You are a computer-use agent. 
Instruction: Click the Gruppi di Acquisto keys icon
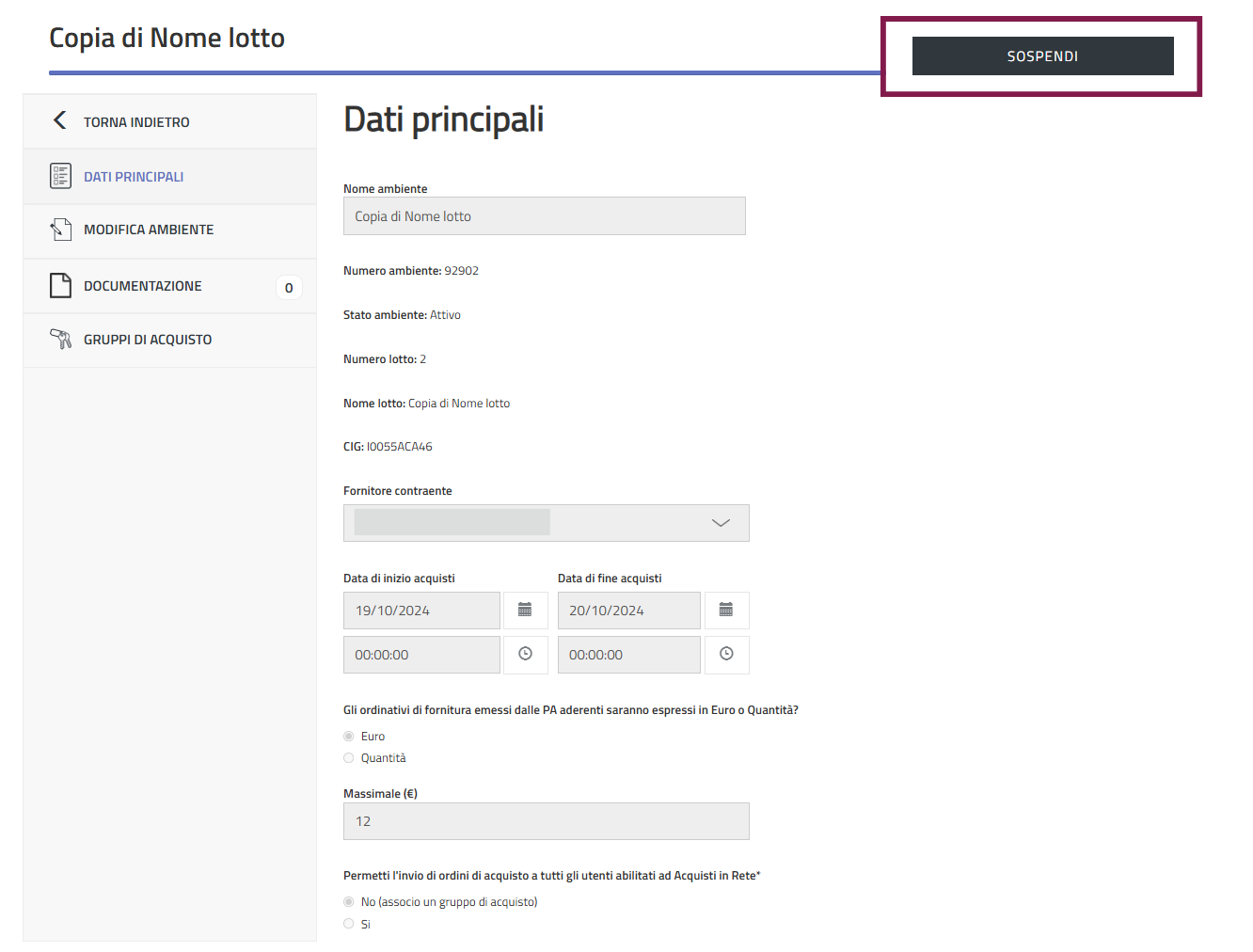tap(60, 339)
